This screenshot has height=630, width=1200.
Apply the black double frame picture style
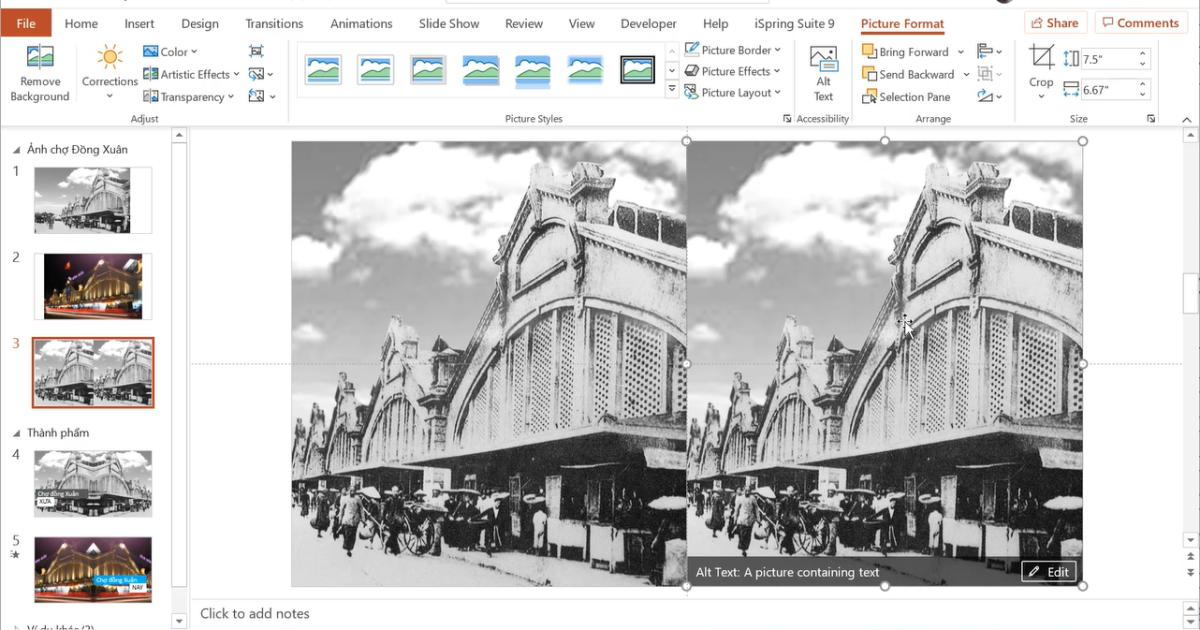coord(637,70)
